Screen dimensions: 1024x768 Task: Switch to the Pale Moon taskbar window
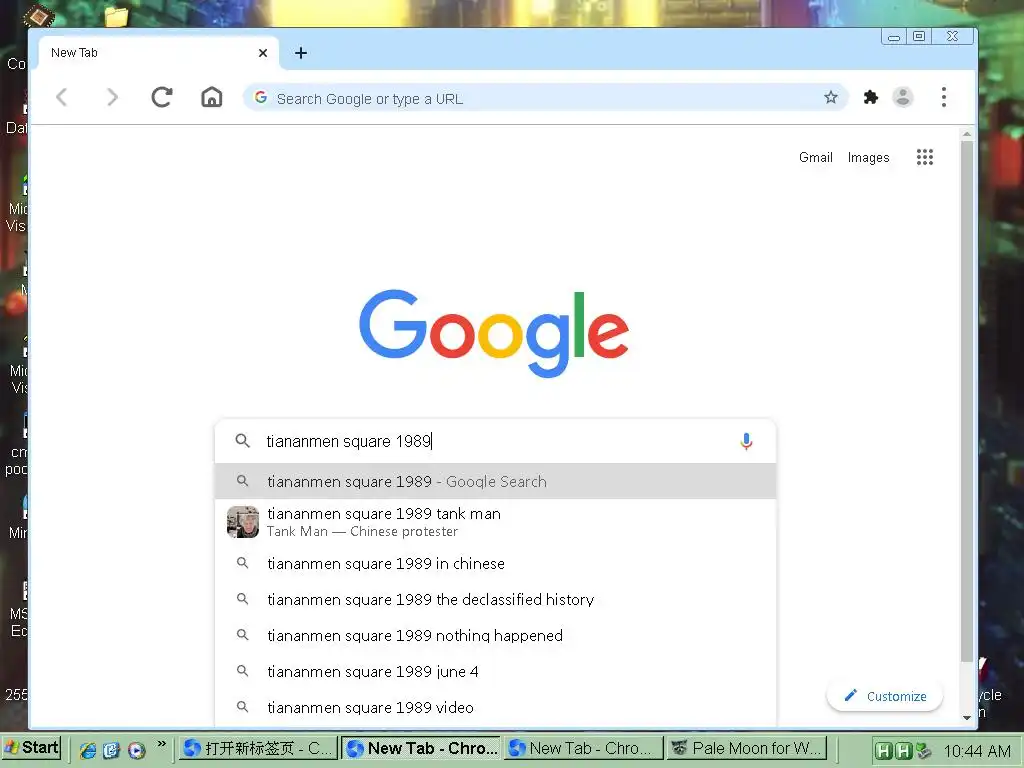747,748
